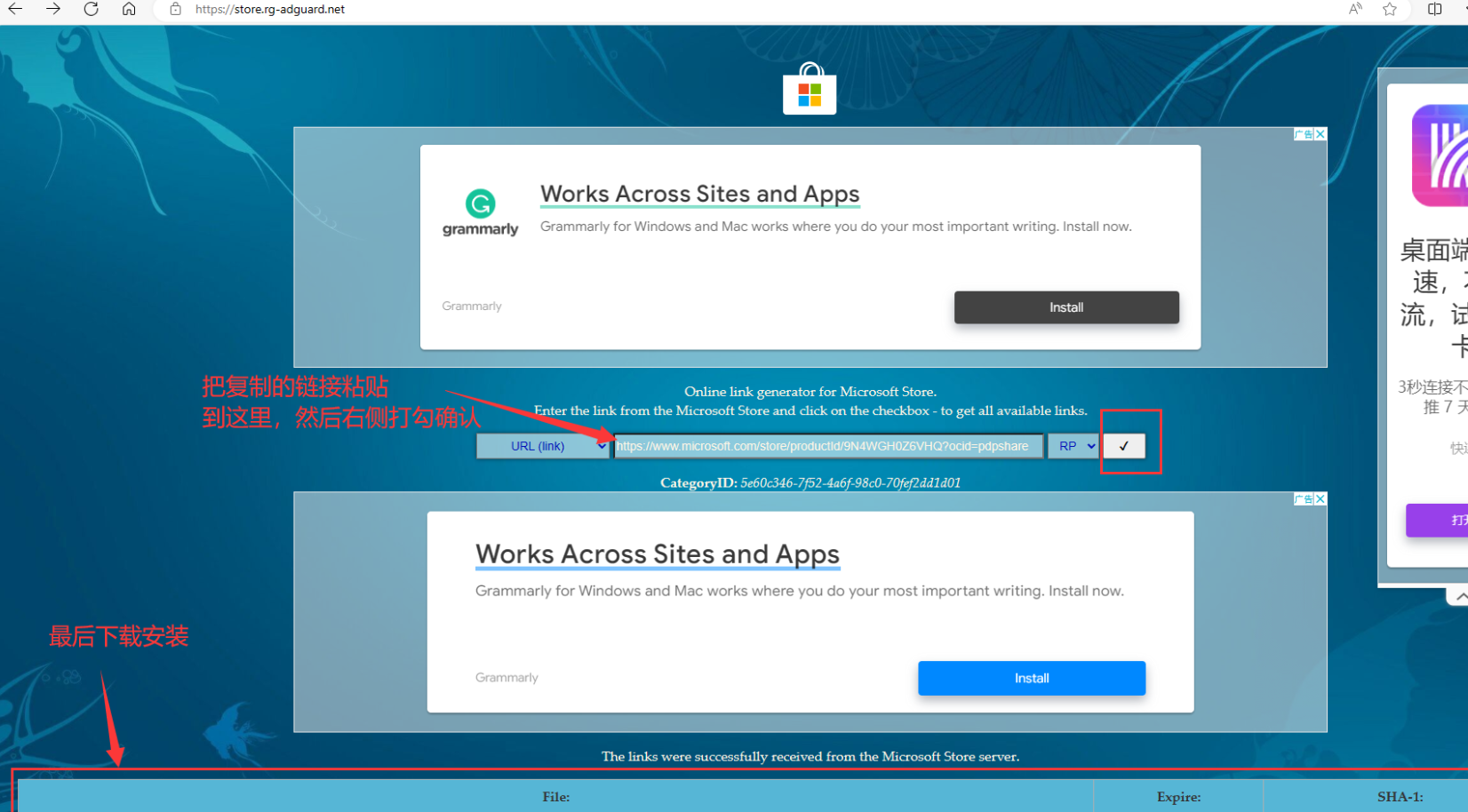Click the blue Install button below
This screenshot has width=1468, height=812.
(x=1031, y=677)
